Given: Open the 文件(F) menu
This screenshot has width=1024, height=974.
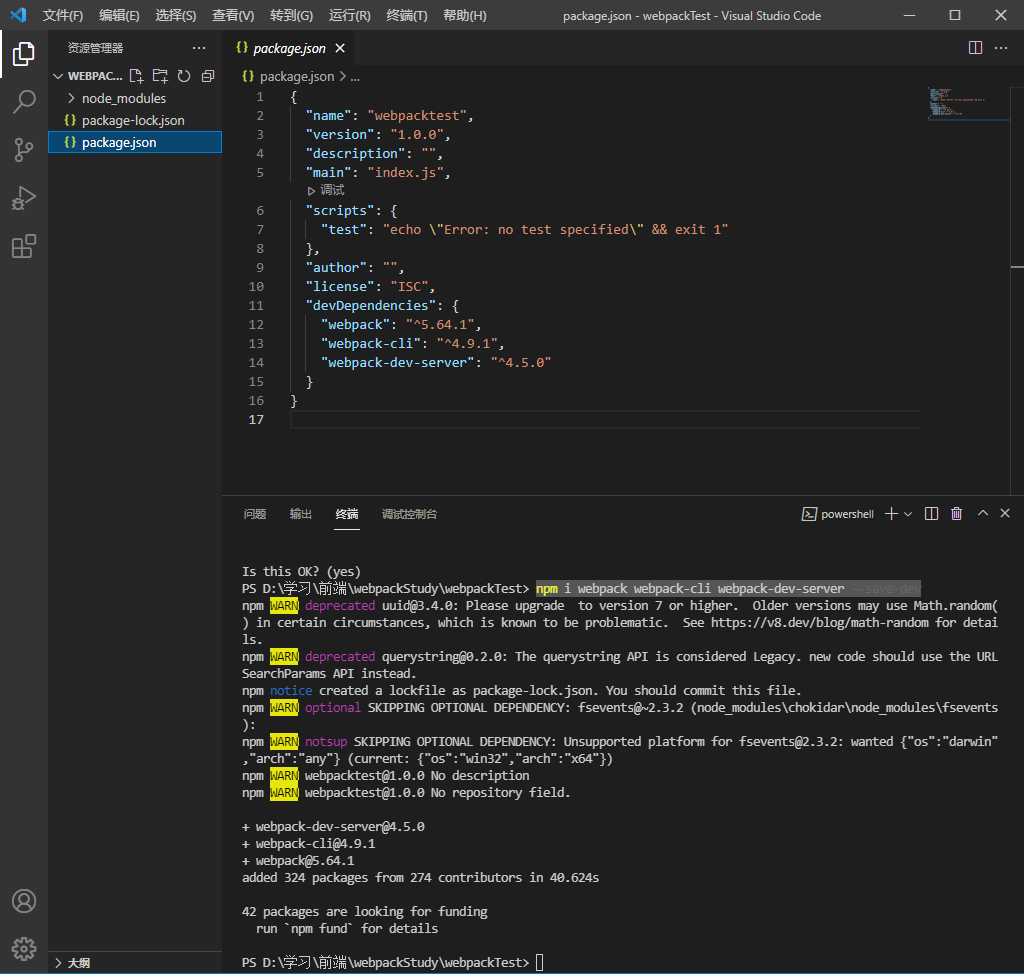Looking at the screenshot, I should (x=63, y=16).
